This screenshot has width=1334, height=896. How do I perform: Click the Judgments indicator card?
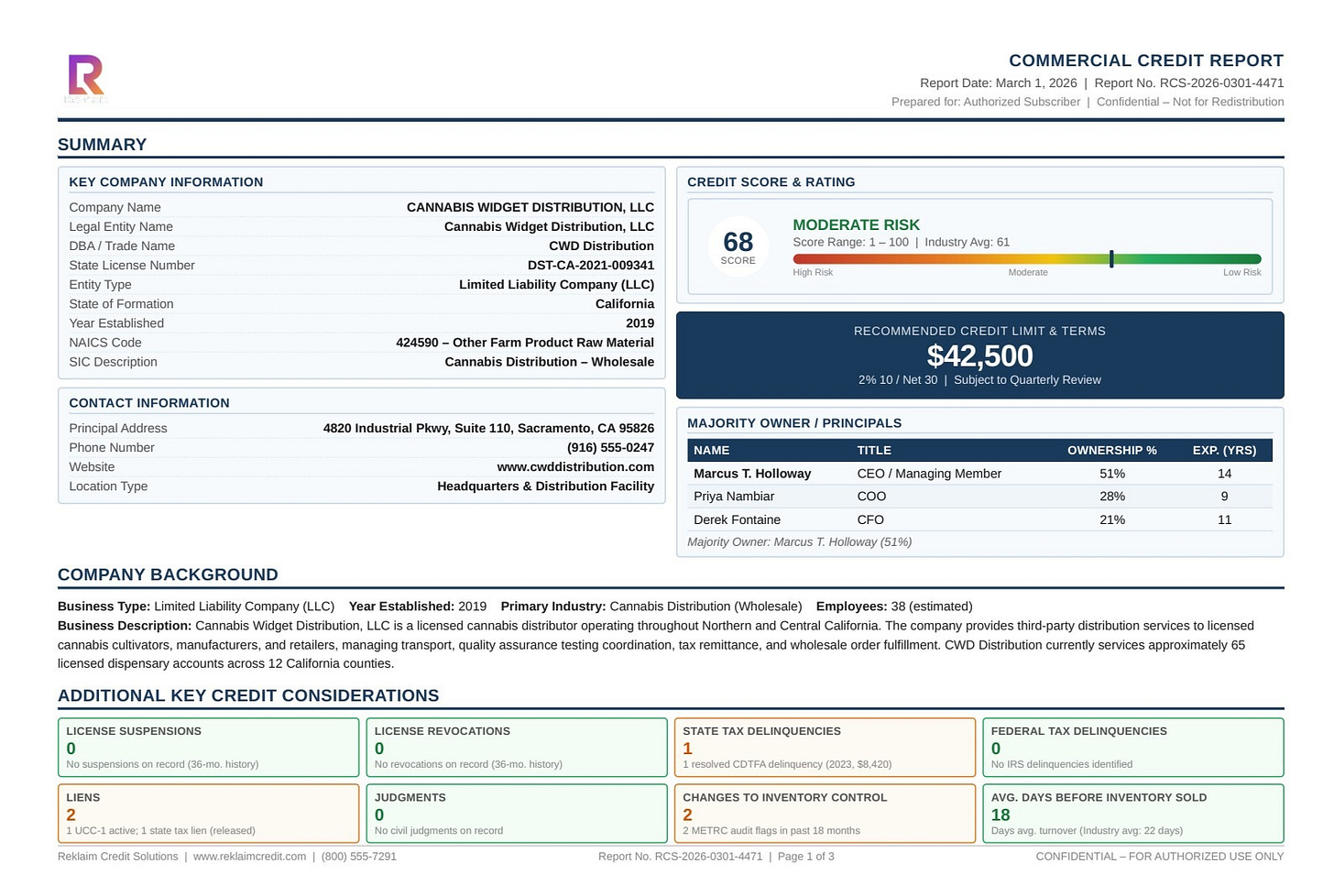point(517,813)
